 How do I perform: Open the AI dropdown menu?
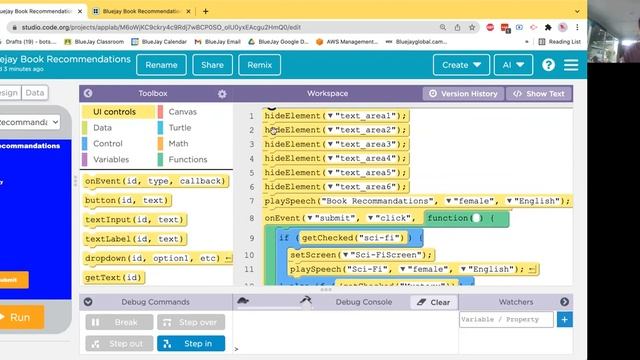click(513, 65)
